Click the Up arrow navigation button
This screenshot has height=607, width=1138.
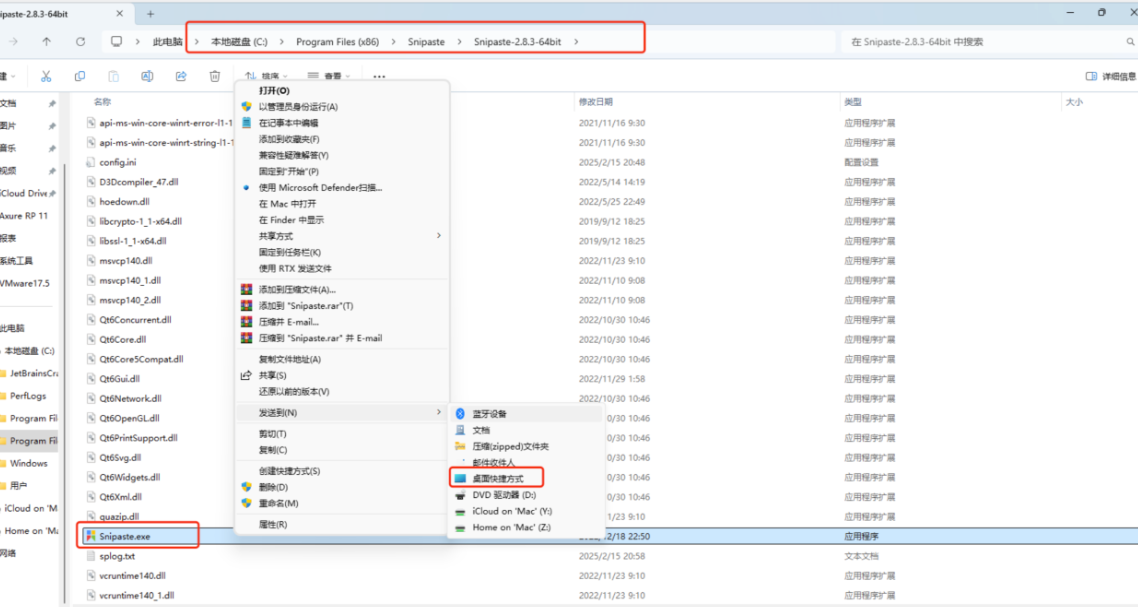[46, 41]
